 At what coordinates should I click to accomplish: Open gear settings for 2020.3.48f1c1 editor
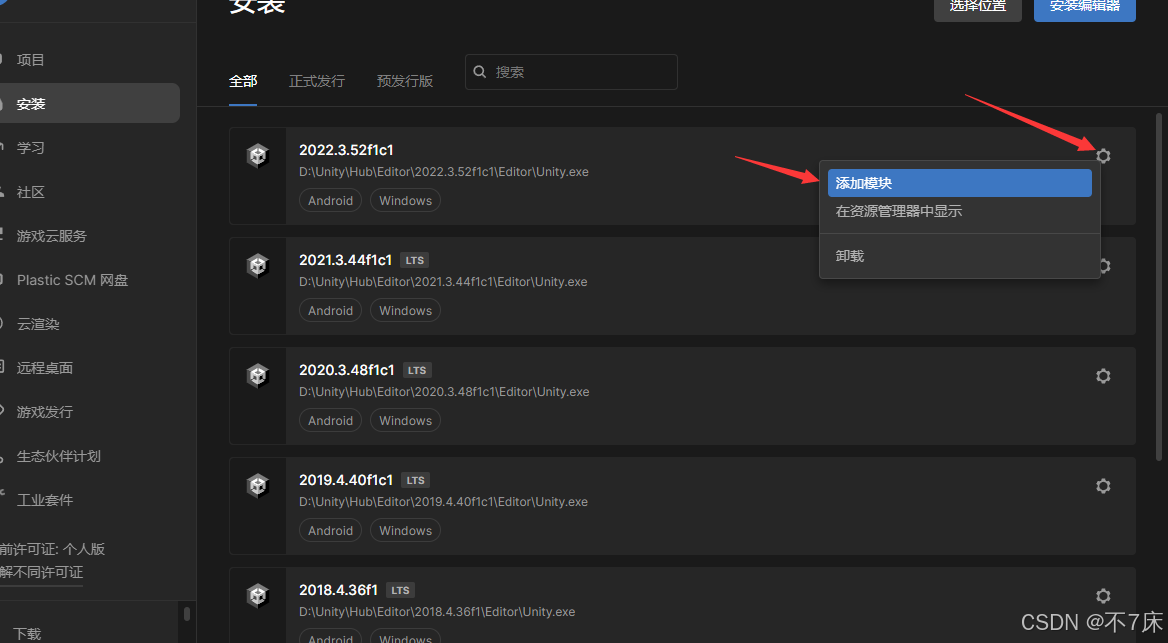[1103, 376]
